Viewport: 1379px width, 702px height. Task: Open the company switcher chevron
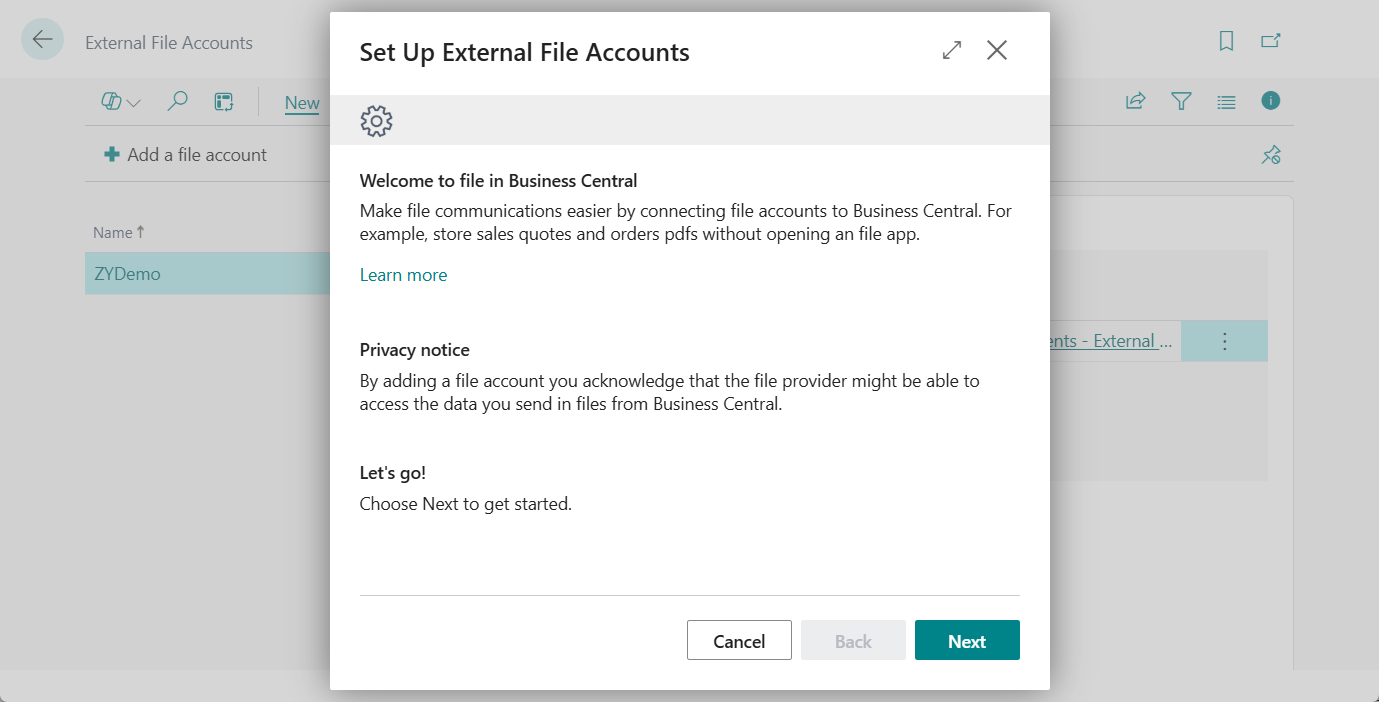click(133, 101)
